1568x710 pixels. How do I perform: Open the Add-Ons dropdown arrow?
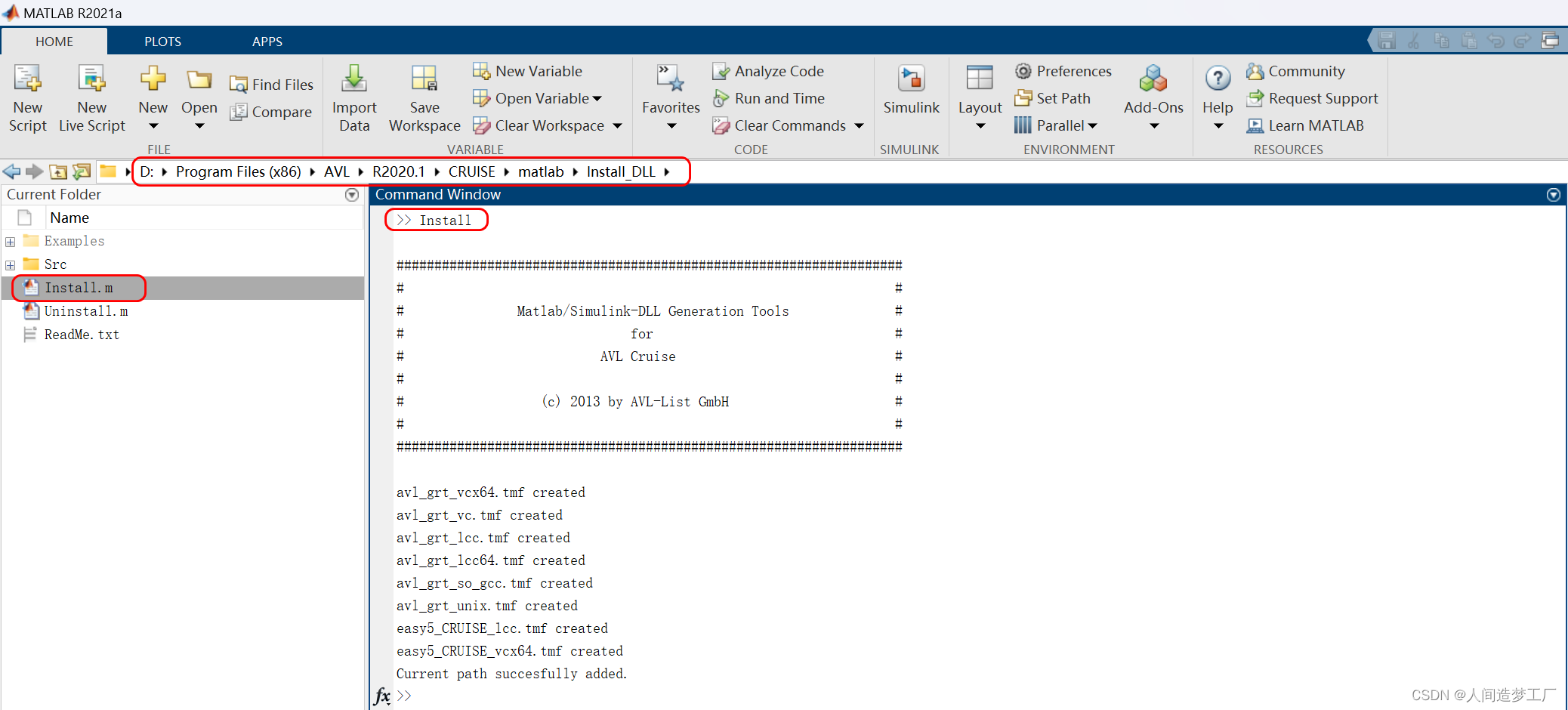click(x=1154, y=126)
